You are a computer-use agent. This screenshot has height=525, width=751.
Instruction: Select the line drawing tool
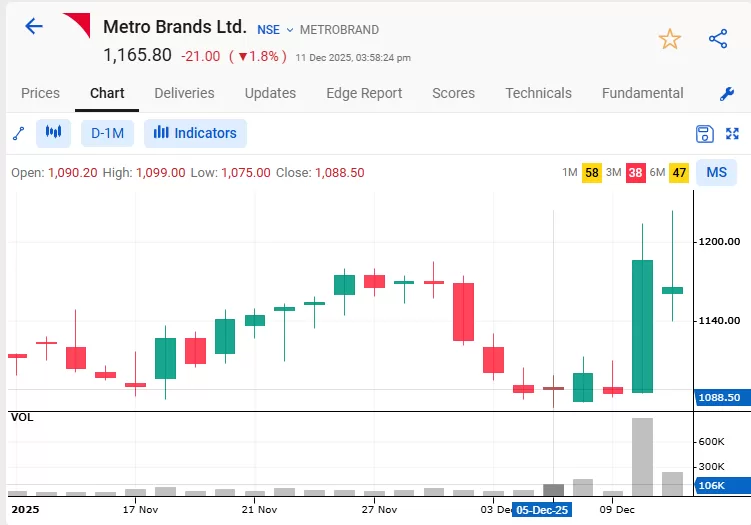tap(19, 133)
